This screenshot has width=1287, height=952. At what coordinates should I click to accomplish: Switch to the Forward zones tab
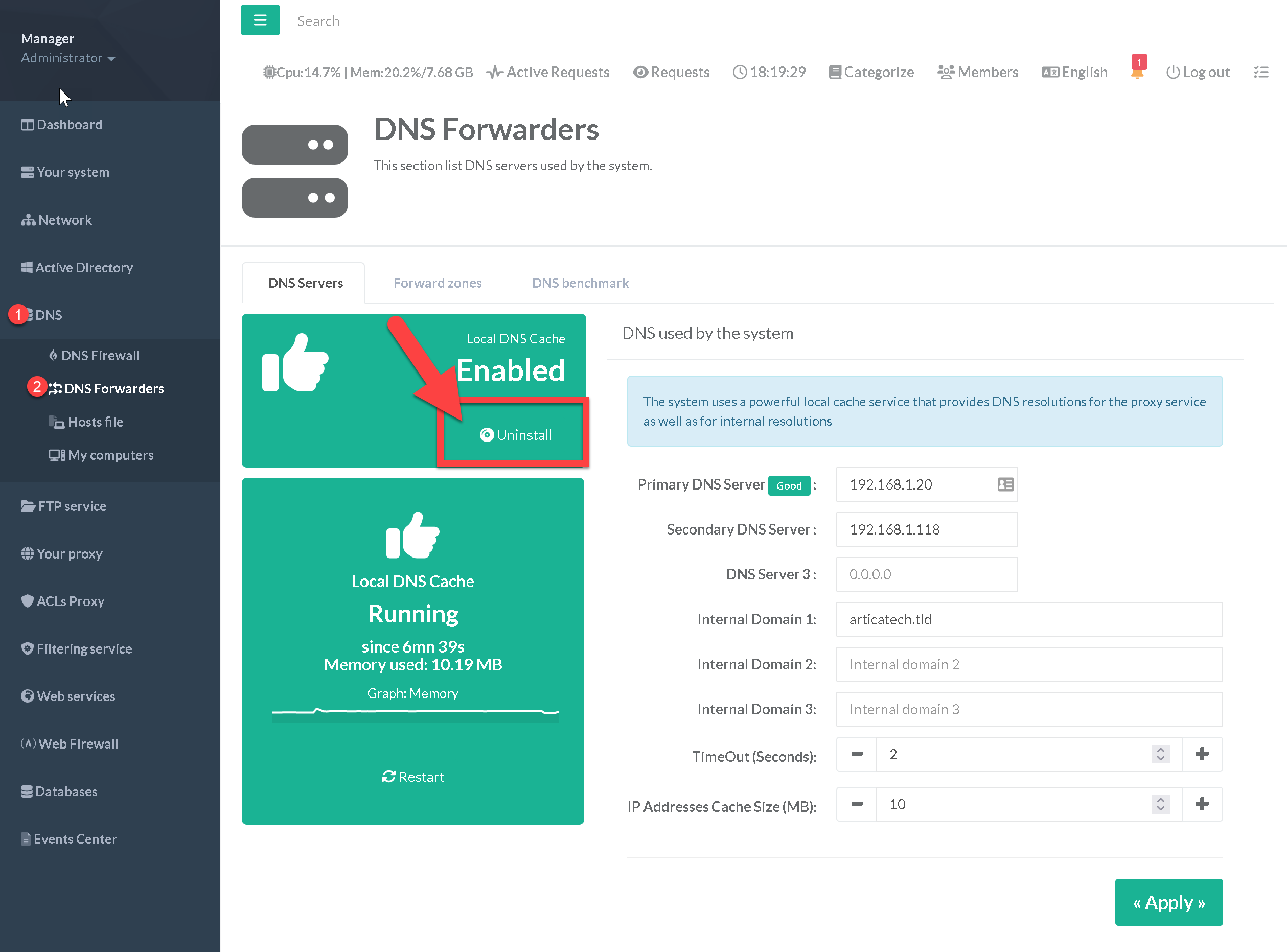438,283
